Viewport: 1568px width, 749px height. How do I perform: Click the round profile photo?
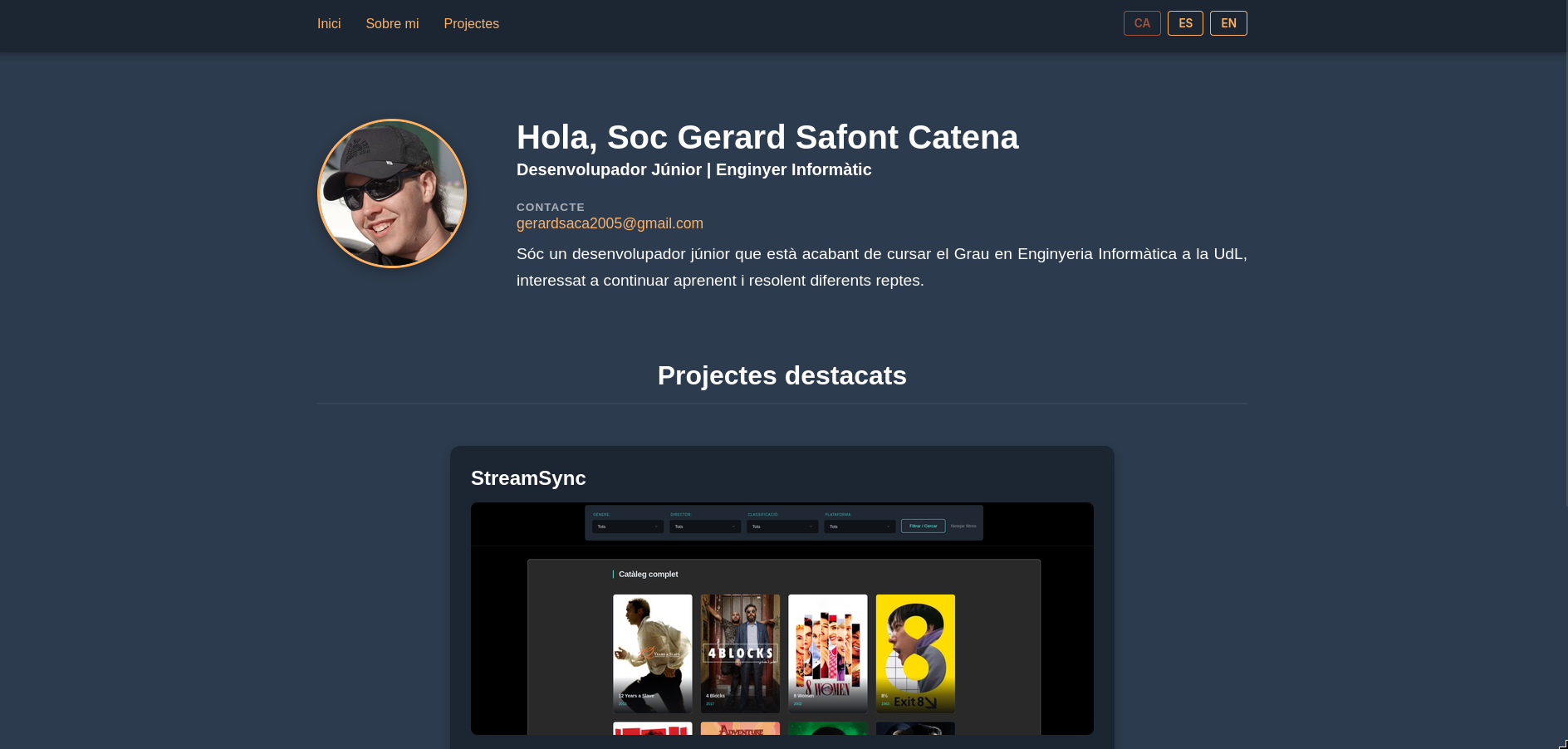point(392,193)
